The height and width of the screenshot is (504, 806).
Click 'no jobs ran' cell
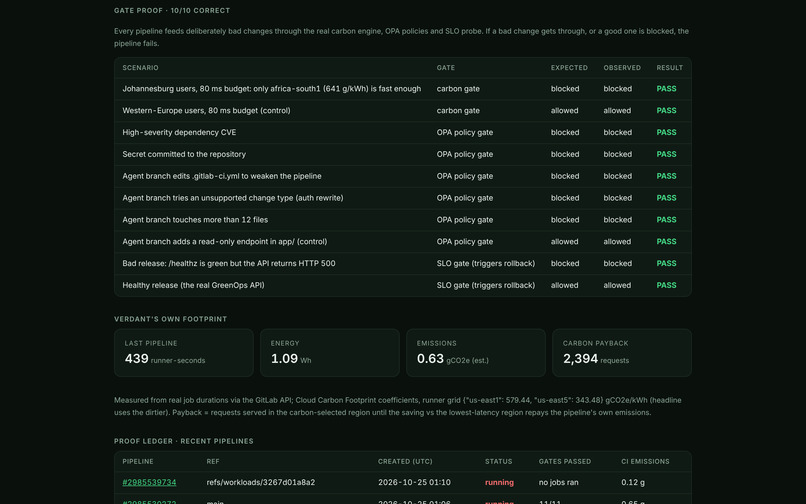pos(559,482)
